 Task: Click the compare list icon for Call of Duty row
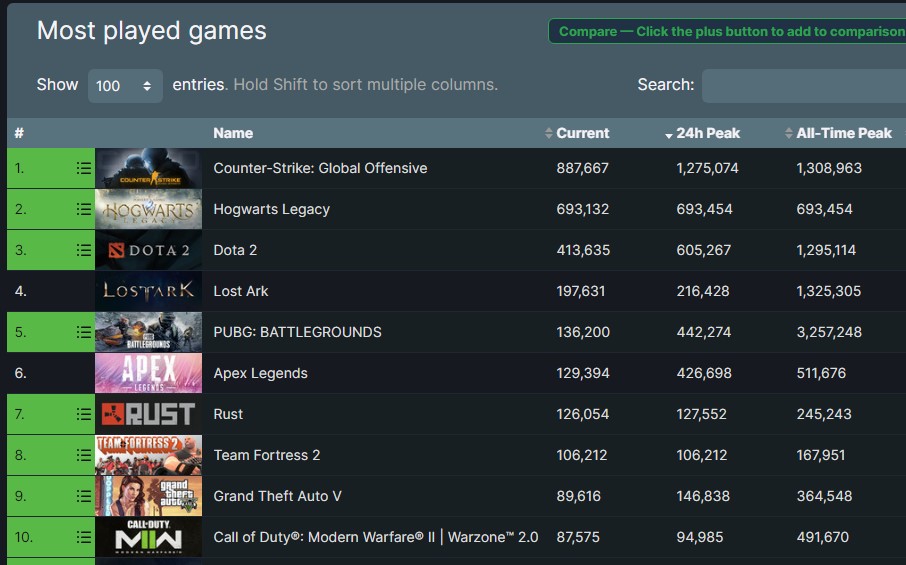pos(84,537)
